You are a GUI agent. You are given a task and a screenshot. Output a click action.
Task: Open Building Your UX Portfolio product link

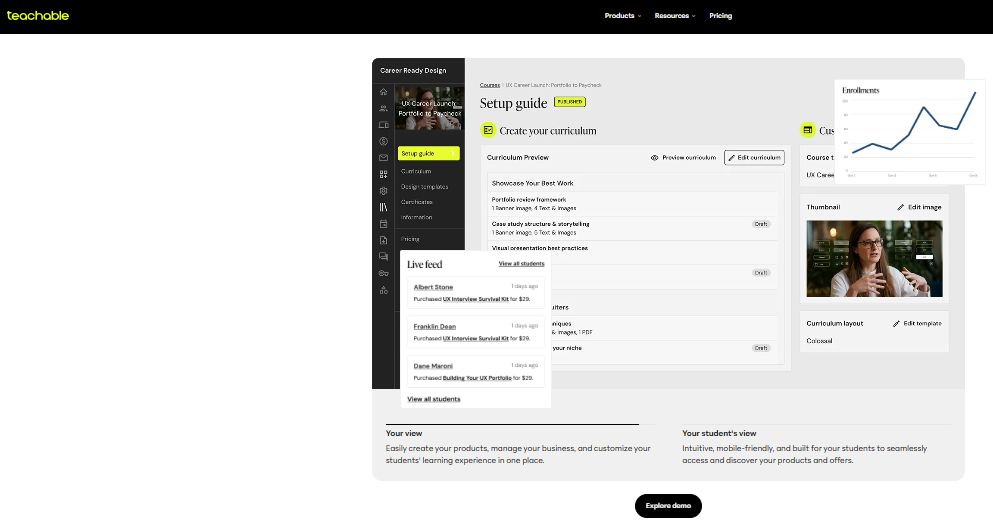pos(477,378)
